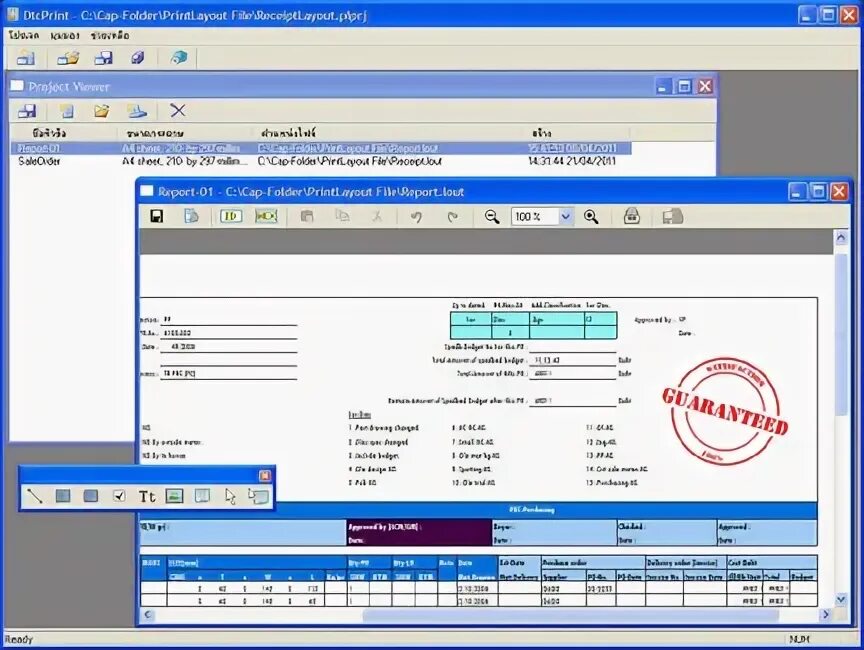Screen dimensions: 864x650
Task: Select the checkbox tool in floating toolbox
Action: [x=119, y=496]
